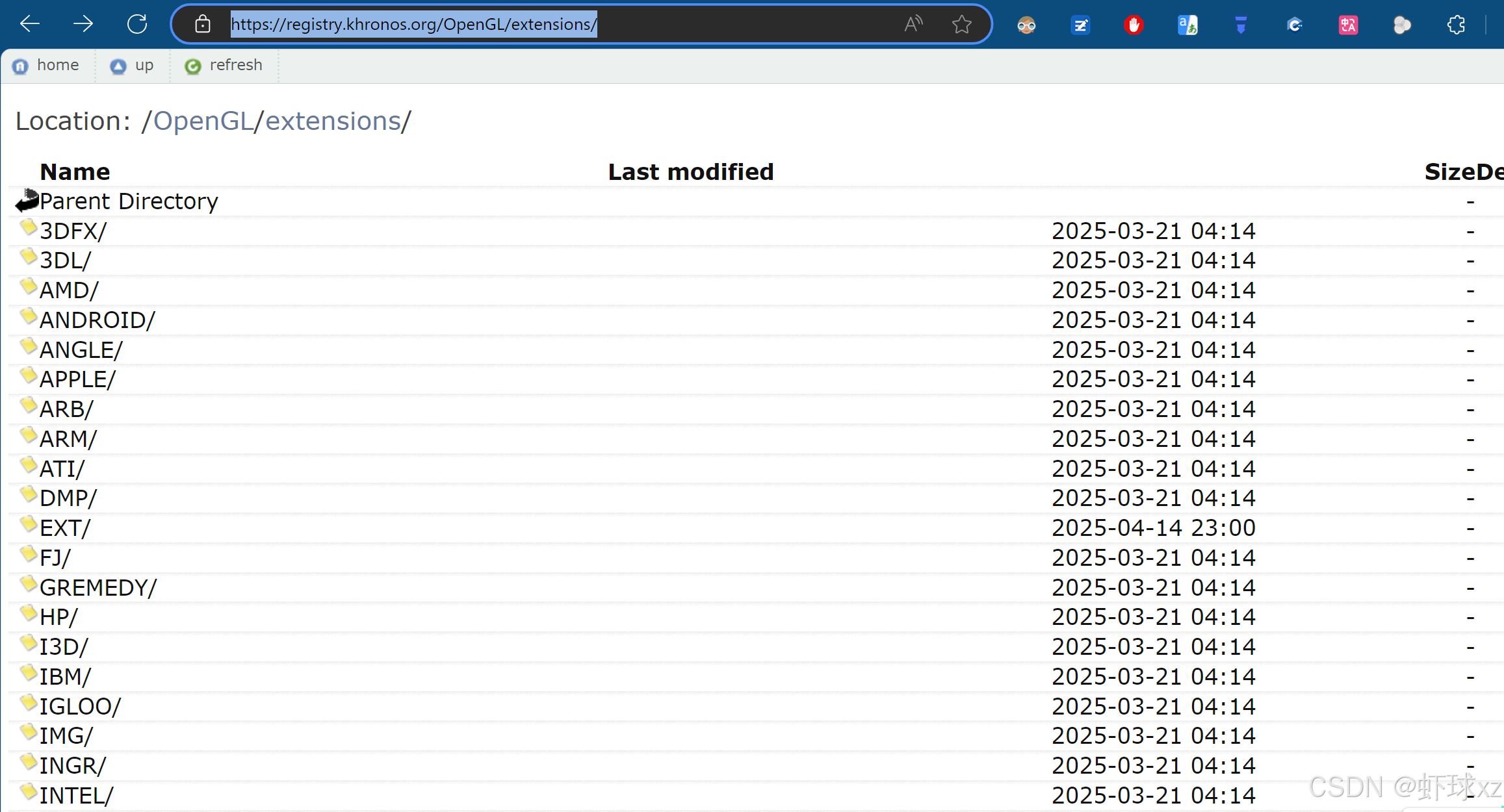Open the Parent Directory link
Image resolution: width=1504 pixels, height=812 pixels.
click(x=129, y=201)
